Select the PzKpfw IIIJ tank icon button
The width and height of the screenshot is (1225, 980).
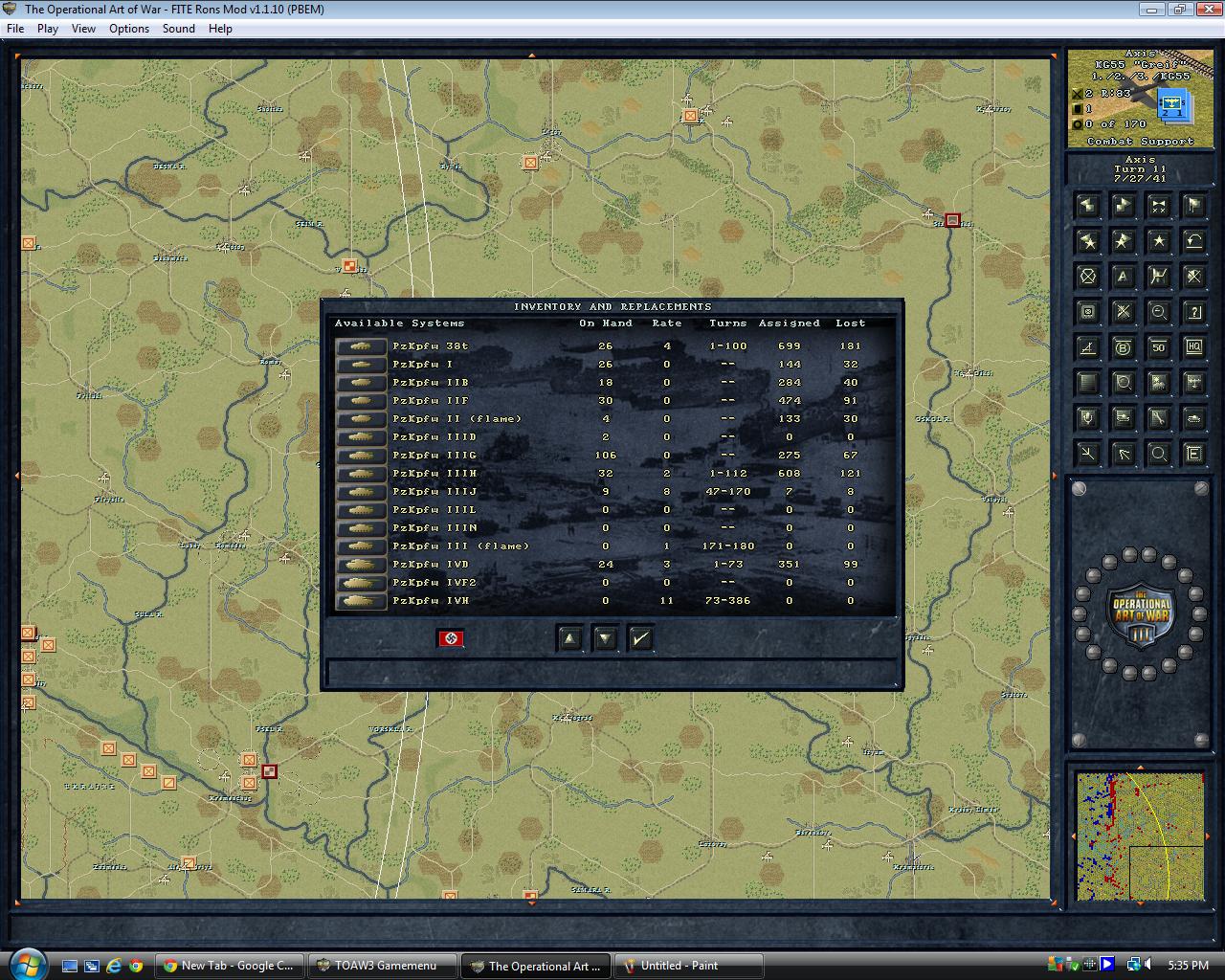pyautogui.click(x=361, y=492)
